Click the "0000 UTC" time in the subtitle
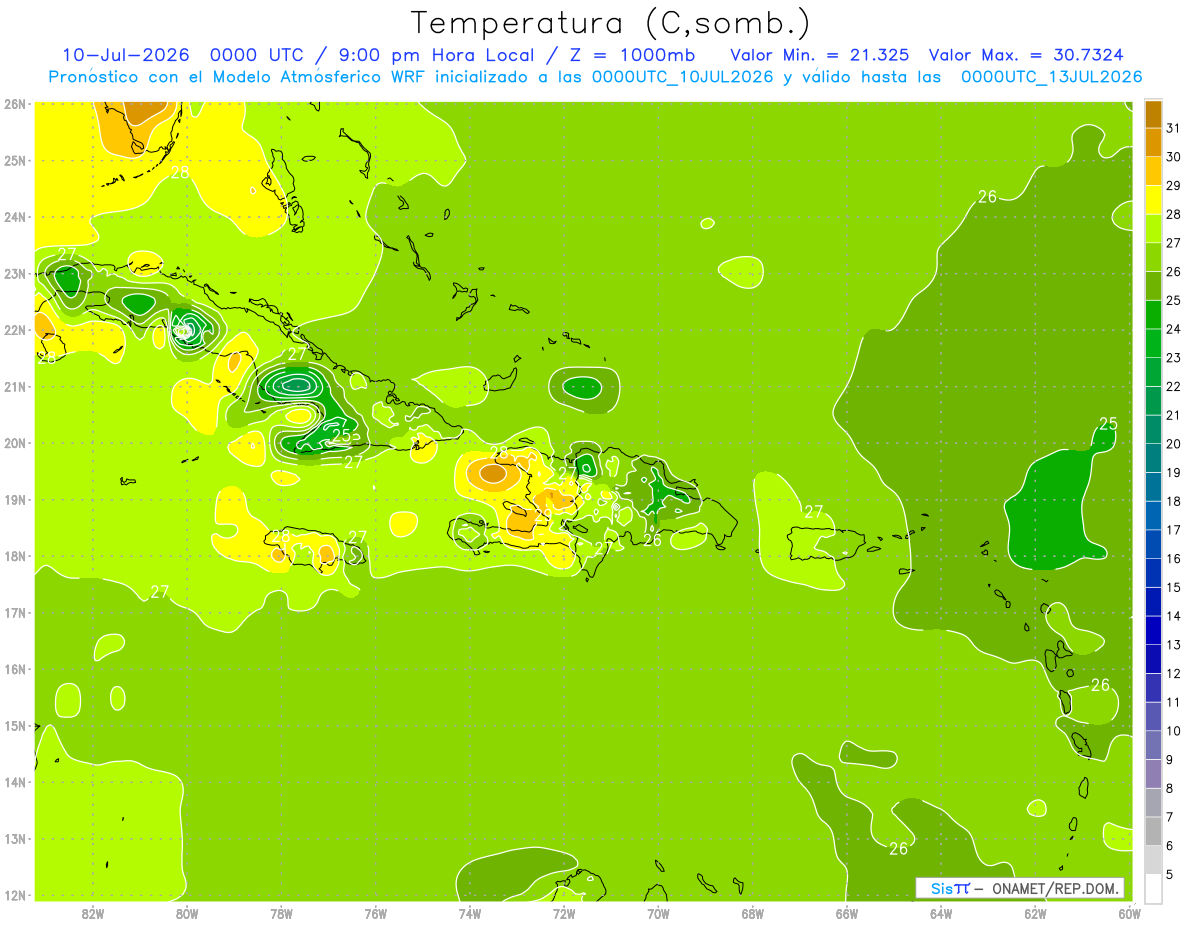The image size is (1200, 927). [x=258, y=55]
